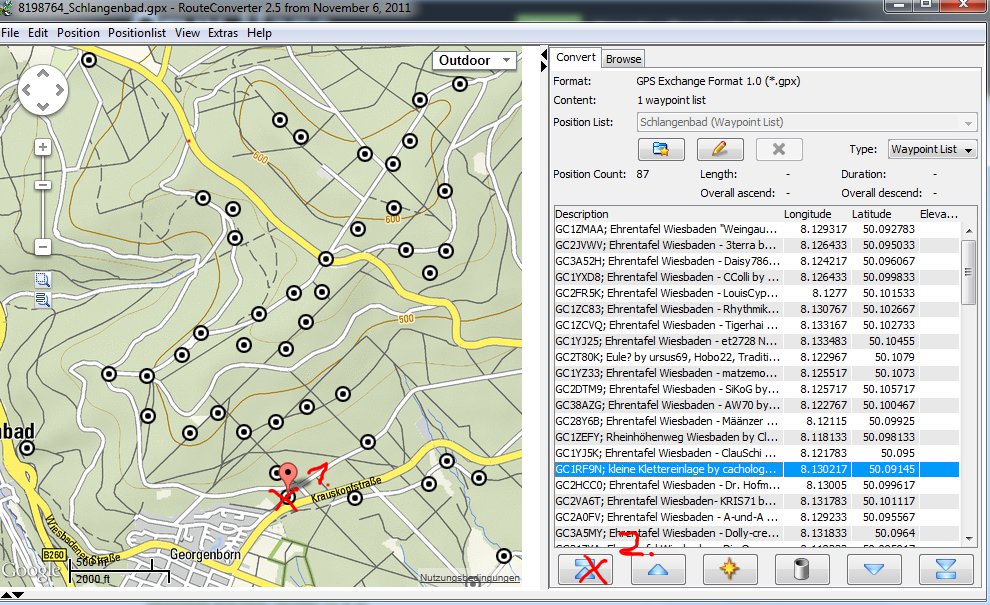This screenshot has width=990, height=605.
Task: Click the Eleva... column header
Action: (x=939, y=214)
